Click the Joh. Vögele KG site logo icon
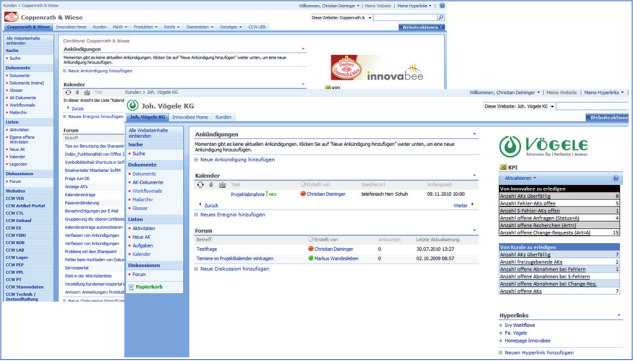Viewport: 633px width, 361px height. pos(132,105)
